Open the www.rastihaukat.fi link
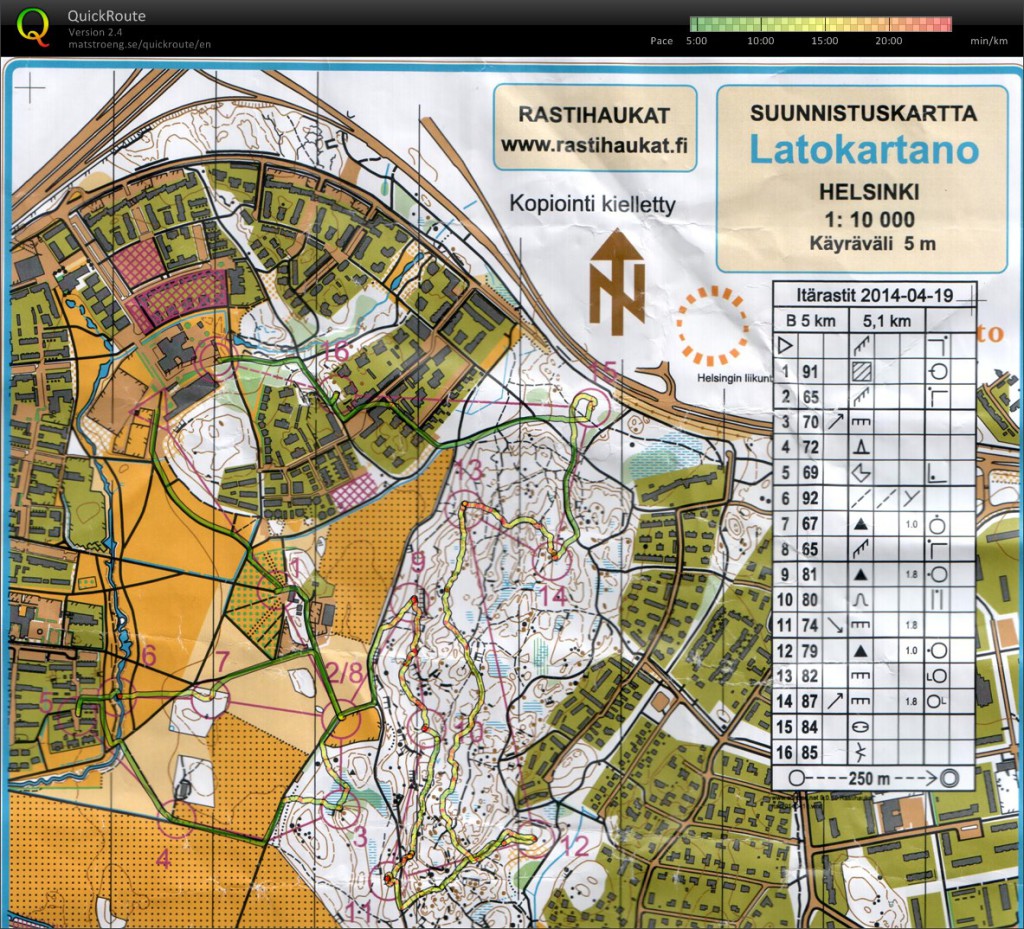 tap(594, 145)
